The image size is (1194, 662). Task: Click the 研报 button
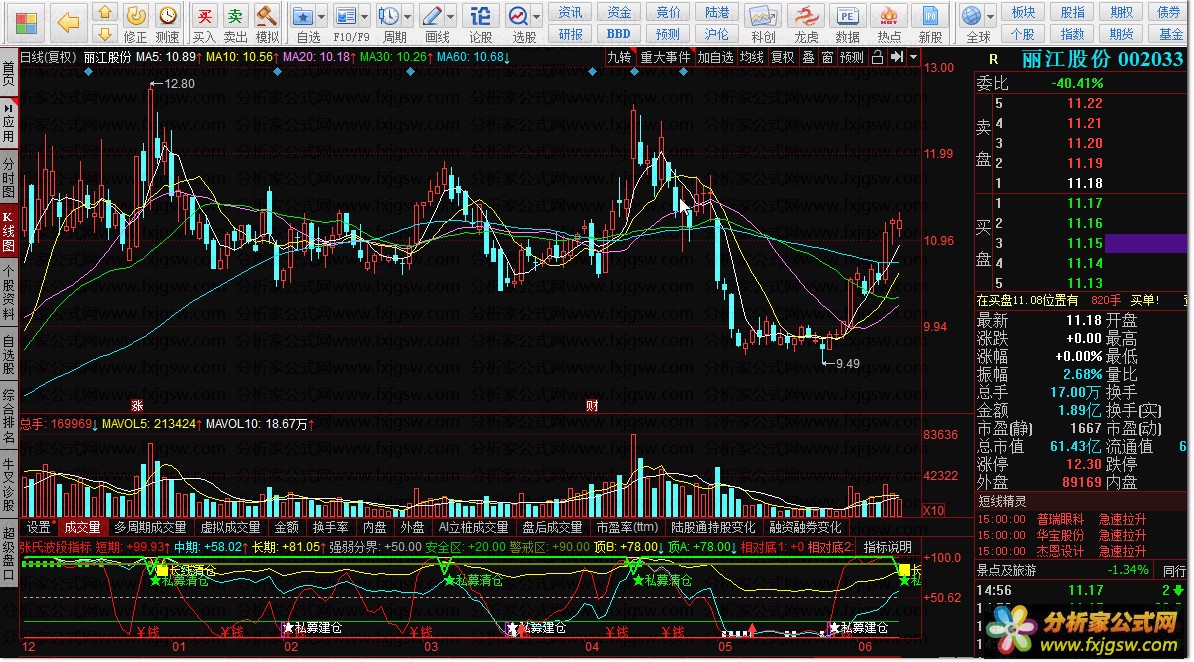pyautogui.click(x=570, y=34)
